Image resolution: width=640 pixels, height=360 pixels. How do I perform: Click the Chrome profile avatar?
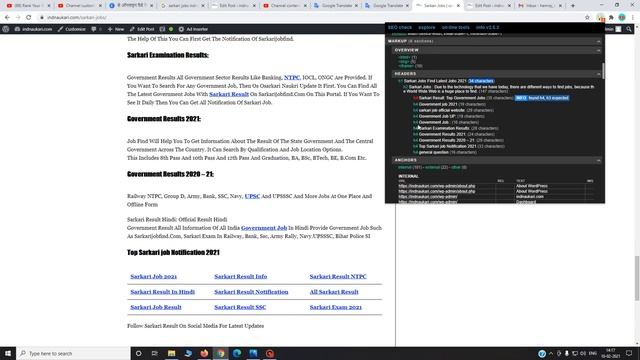(622, 18)
